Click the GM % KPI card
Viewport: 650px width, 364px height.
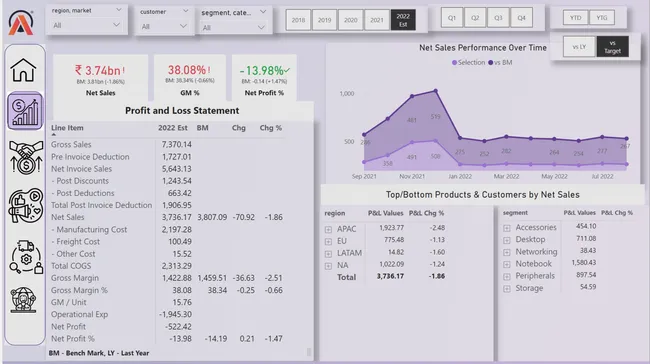[x=190, y=78]
